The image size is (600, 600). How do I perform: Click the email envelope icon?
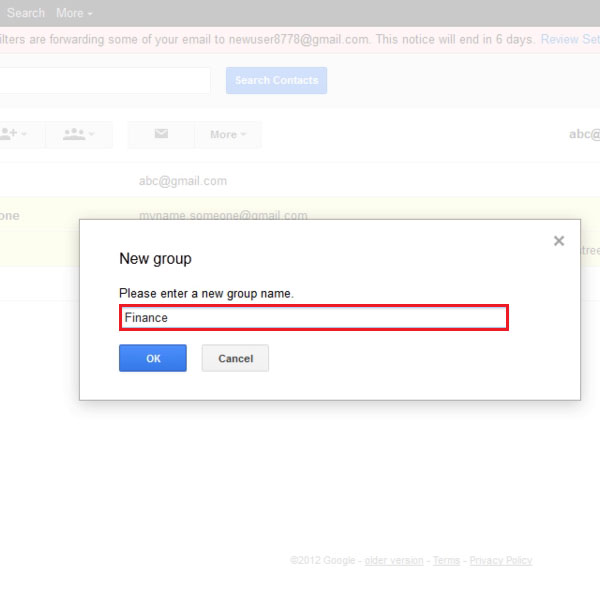[x=161, y=134]
